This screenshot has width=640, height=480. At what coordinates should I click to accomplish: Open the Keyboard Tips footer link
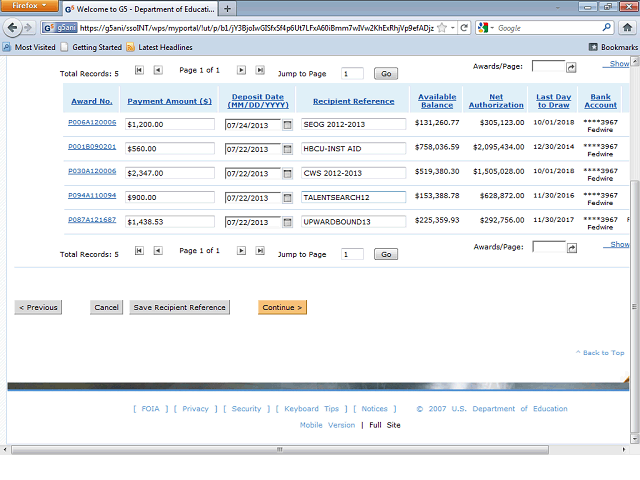[x=311, y=409]
